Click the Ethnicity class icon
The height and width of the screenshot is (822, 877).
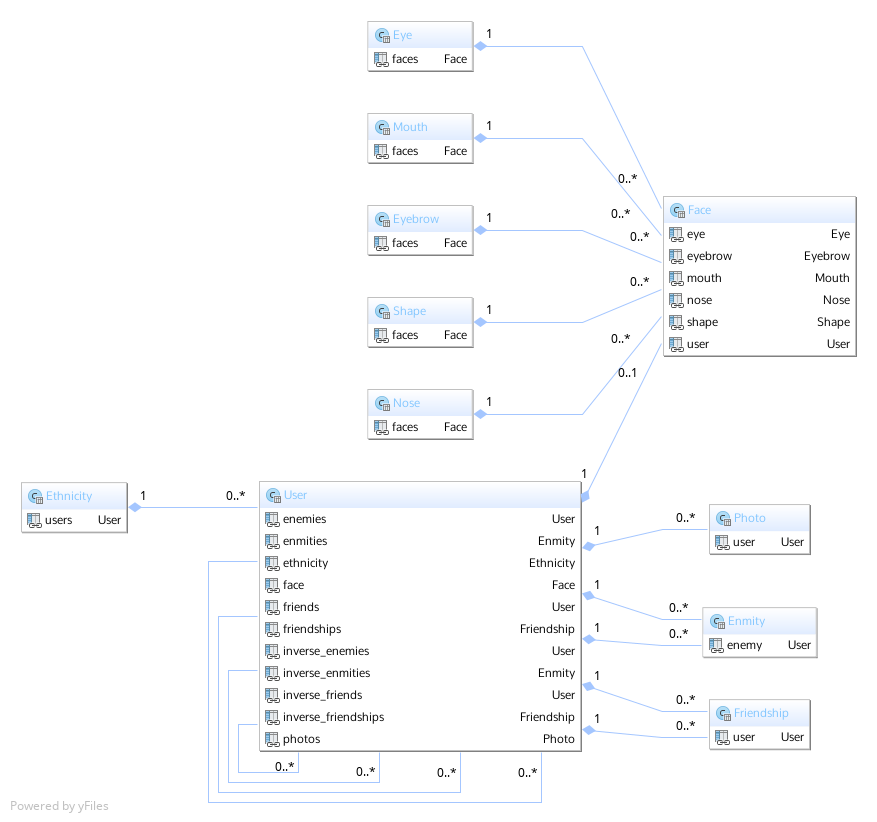[36, 497]
